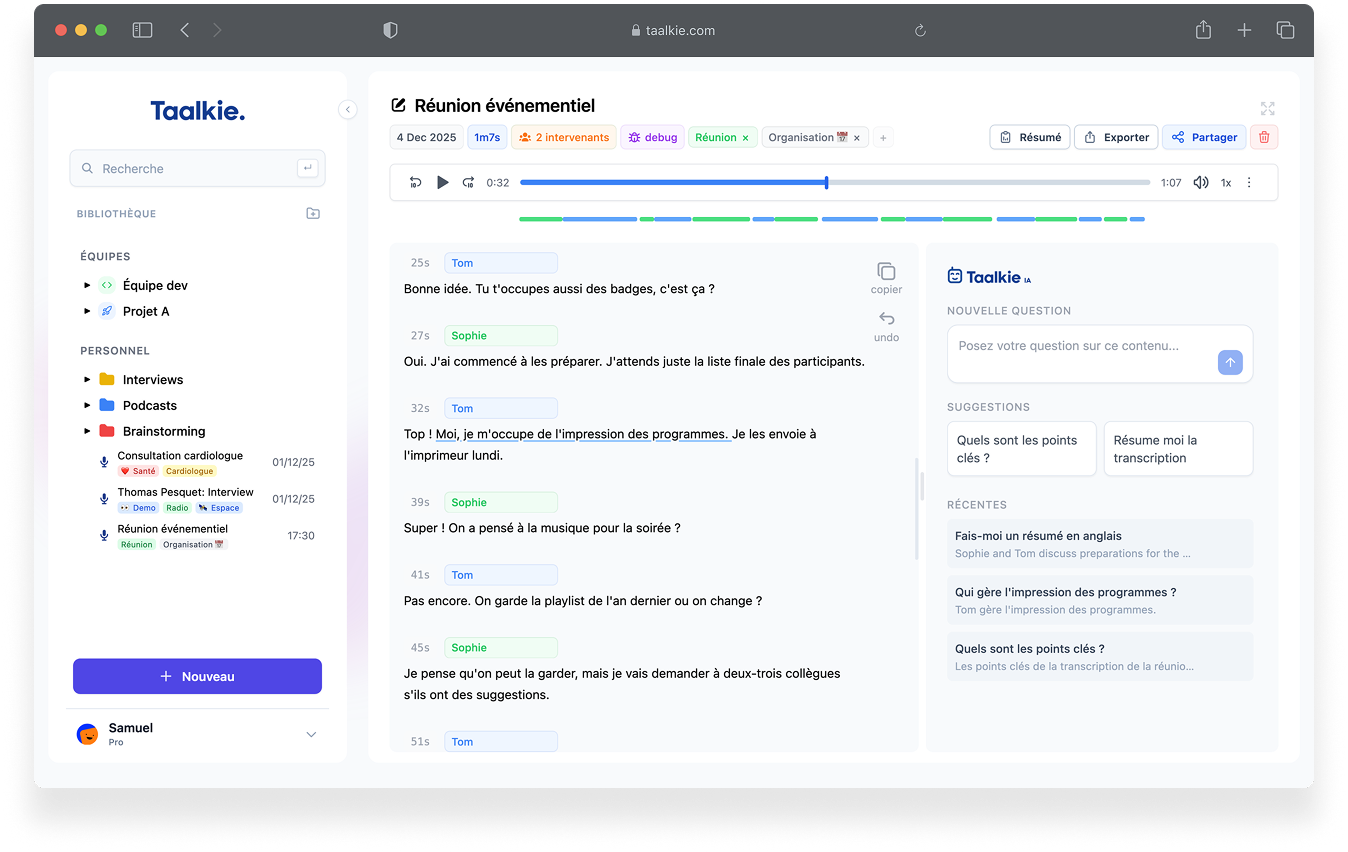Screen dimensions: 1348x852
Task: Rewind audio ten seconds
Action: pos(416,183)
